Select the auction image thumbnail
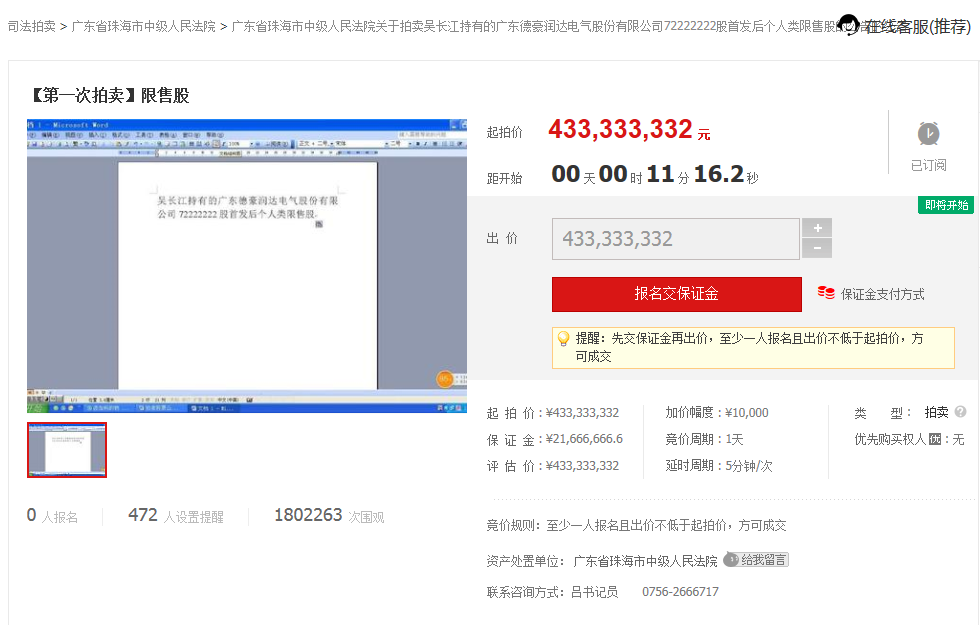The image size is (980, 625). (x=67, y=450)
